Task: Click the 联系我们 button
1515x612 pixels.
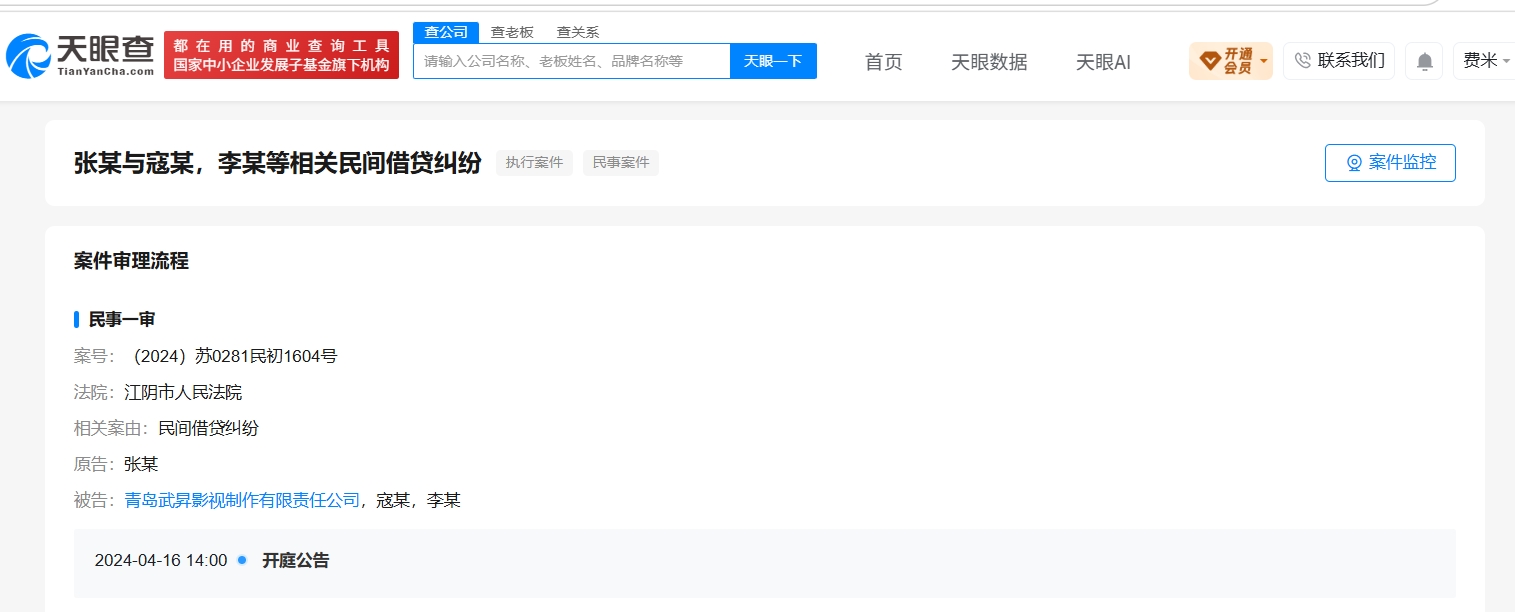Action: click(1339, 61)
